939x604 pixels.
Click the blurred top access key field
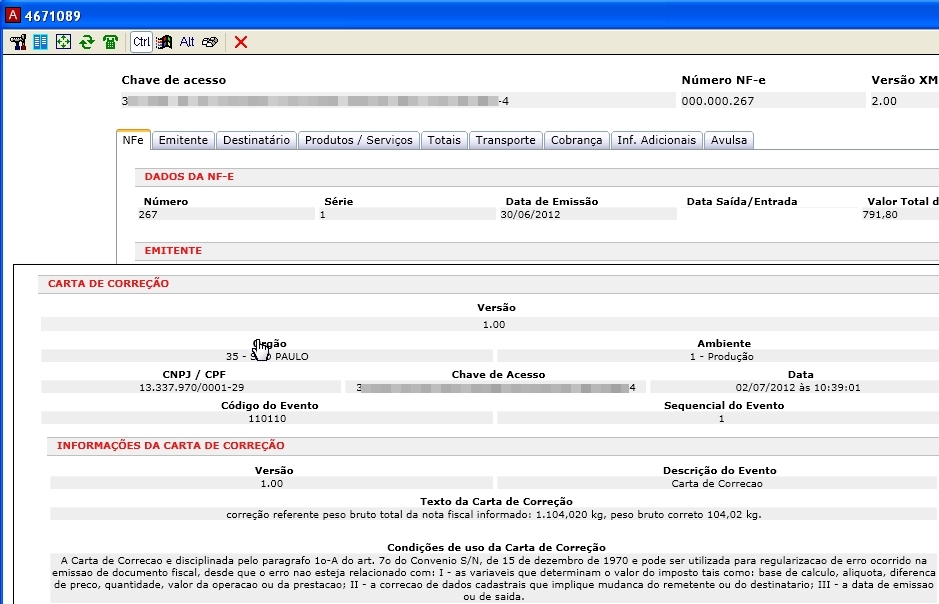(x=398, y=101)
